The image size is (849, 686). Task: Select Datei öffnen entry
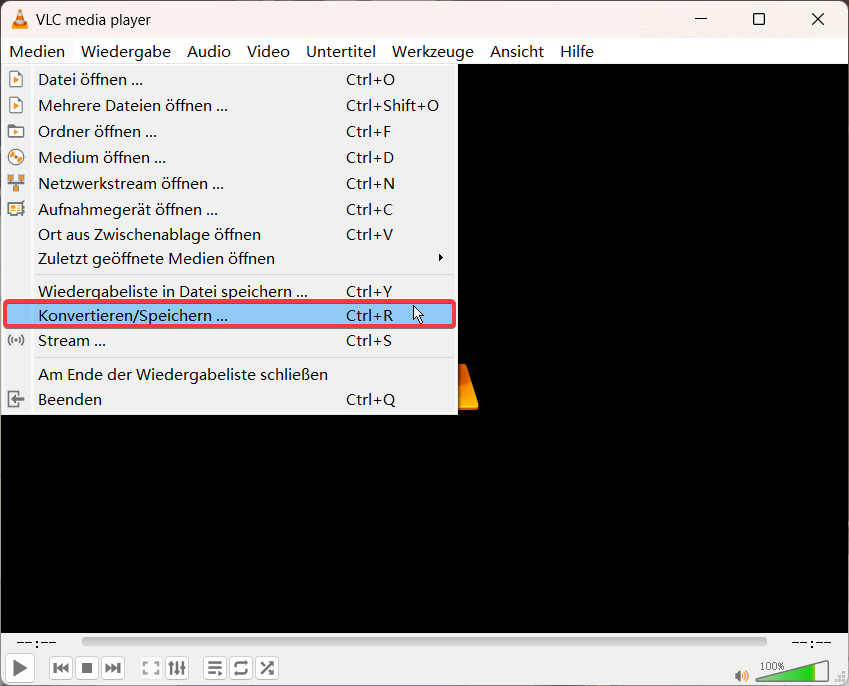(x=231, y=80)
